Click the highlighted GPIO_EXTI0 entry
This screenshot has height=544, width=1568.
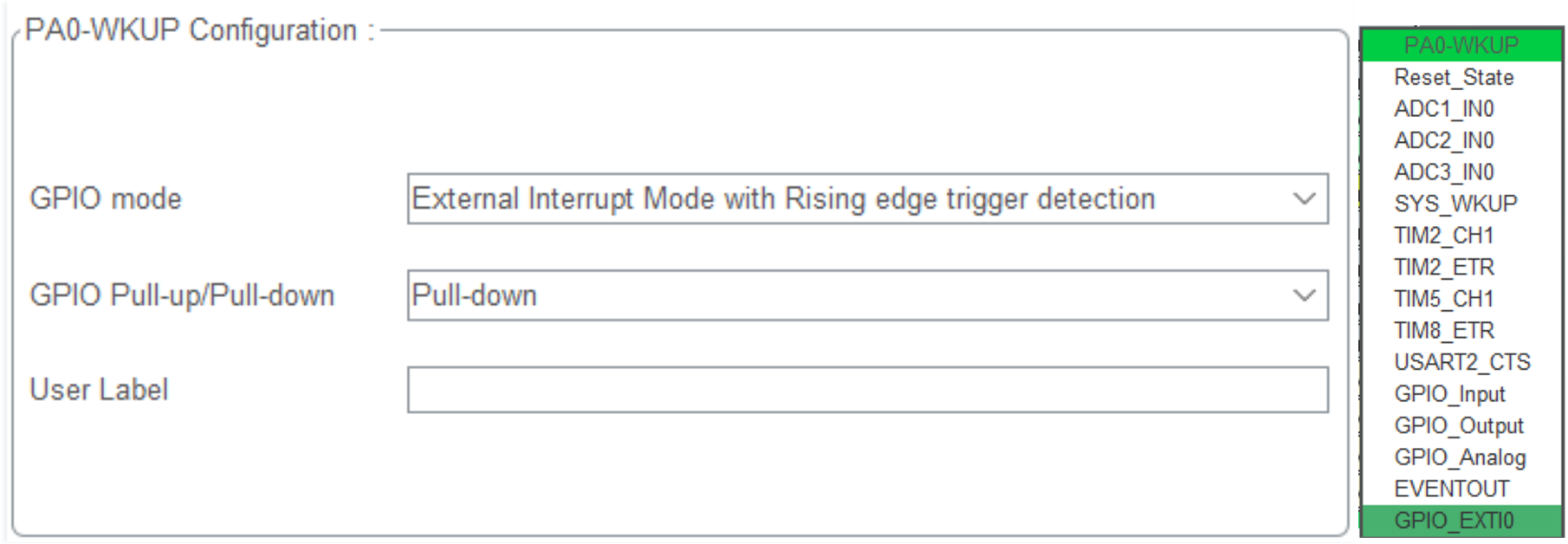[x=1453, y=521]
